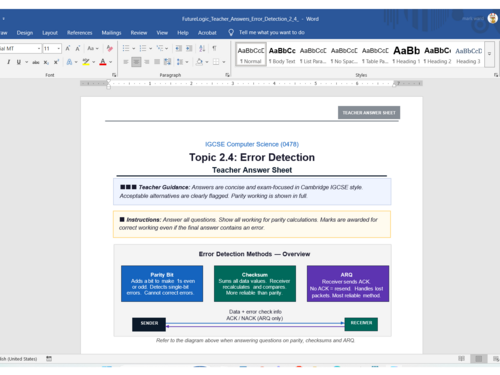Clear all formatting with eraser icon
The height and width of the screenshot is (375, 500).
(x=109, y=49)
